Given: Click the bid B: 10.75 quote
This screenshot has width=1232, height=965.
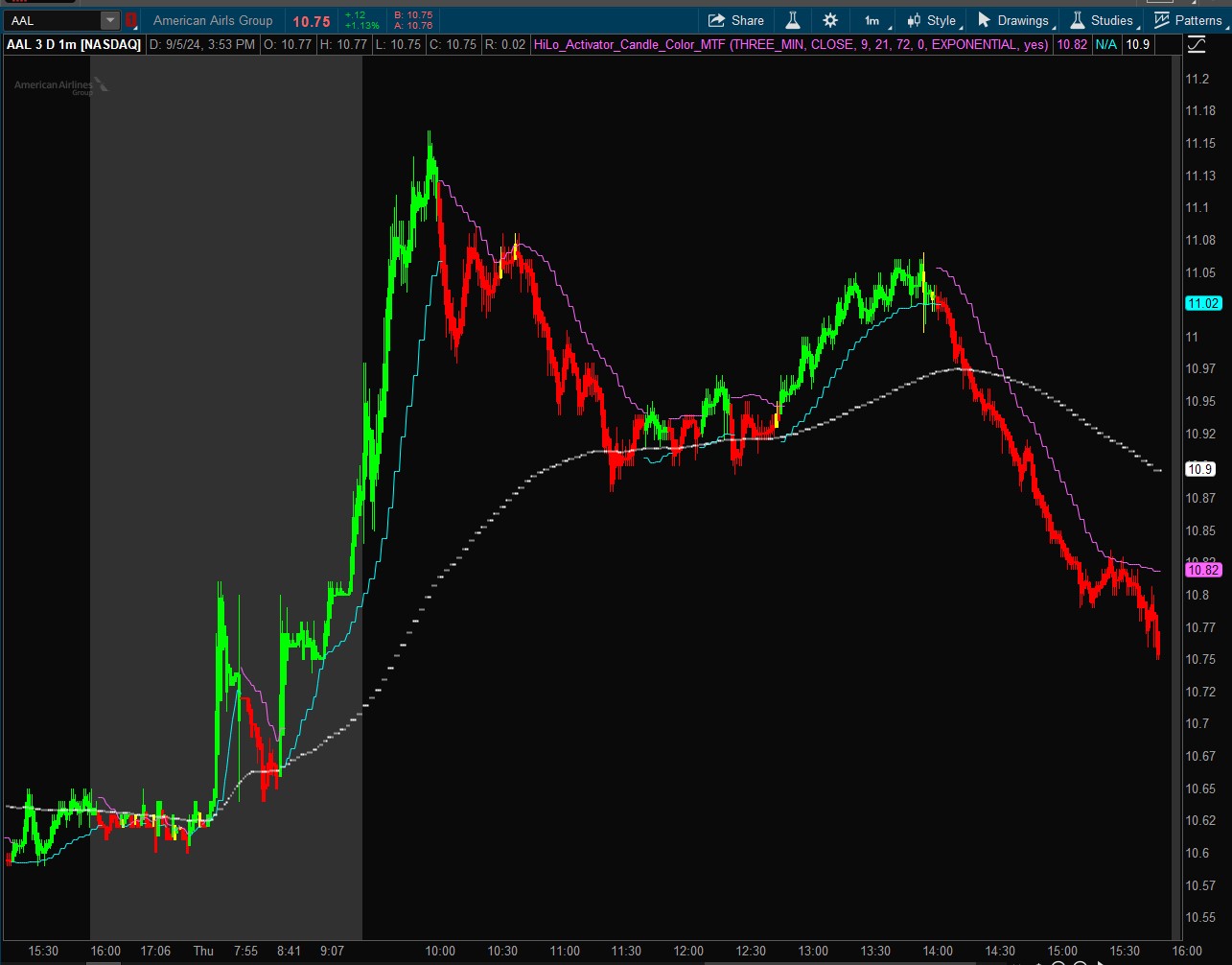Looking at the screenshot, I should 414,15.
